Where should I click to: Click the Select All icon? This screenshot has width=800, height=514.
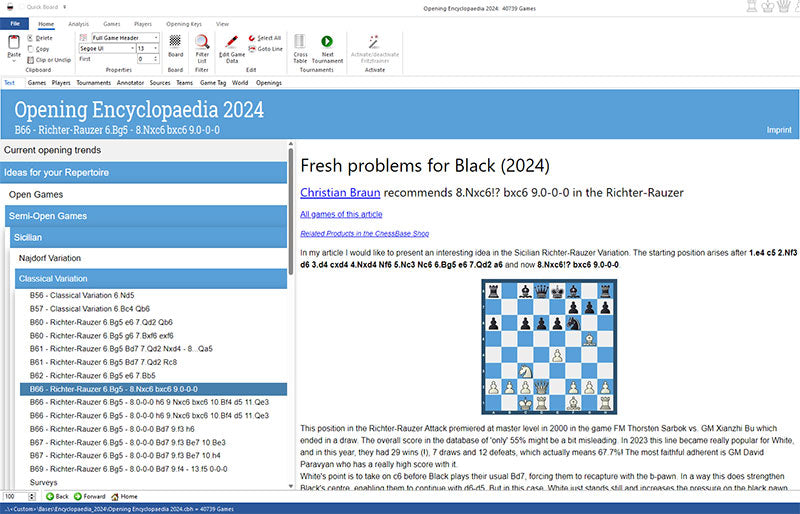(264, 38)
